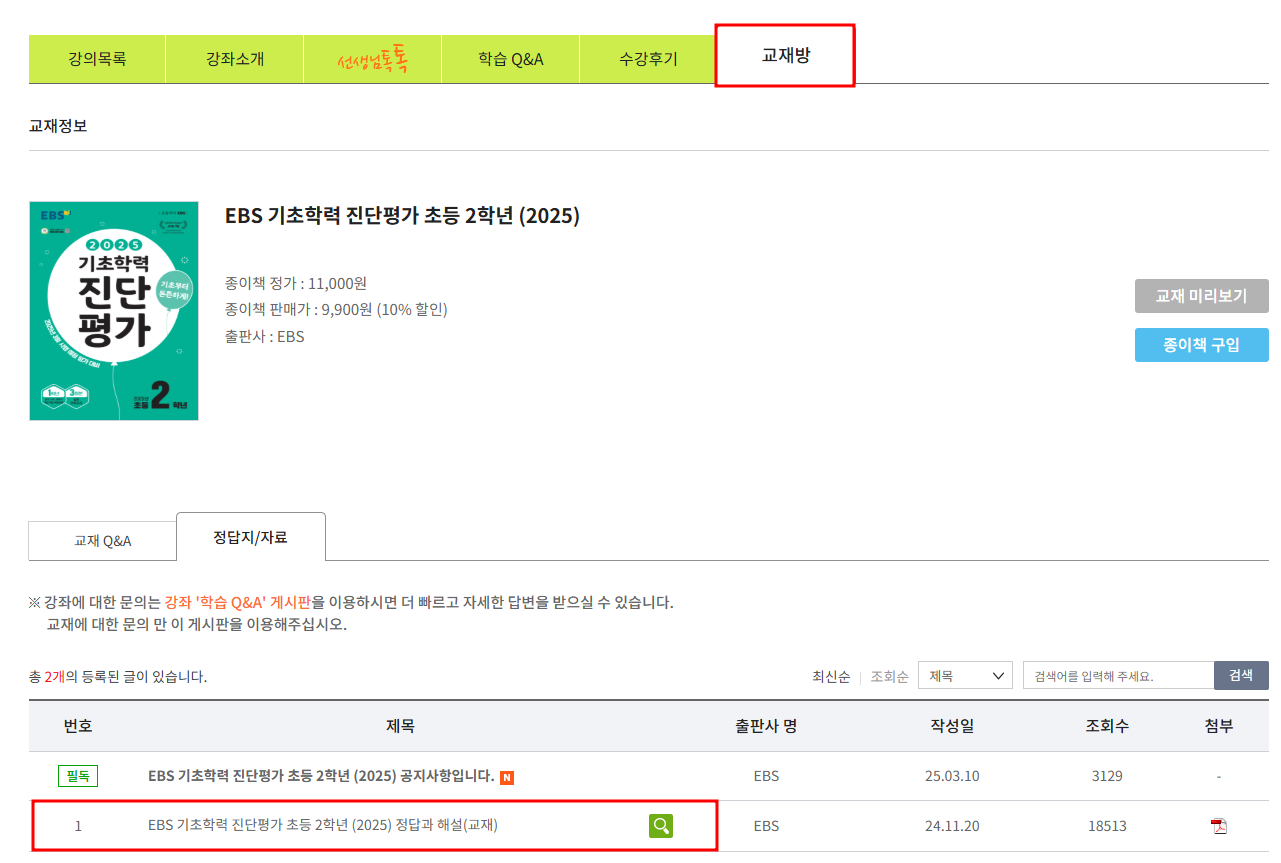This screenshot has height=863, width=1281.
Task: Click the 조회수 value 18513
Action: pos(1107,826)
